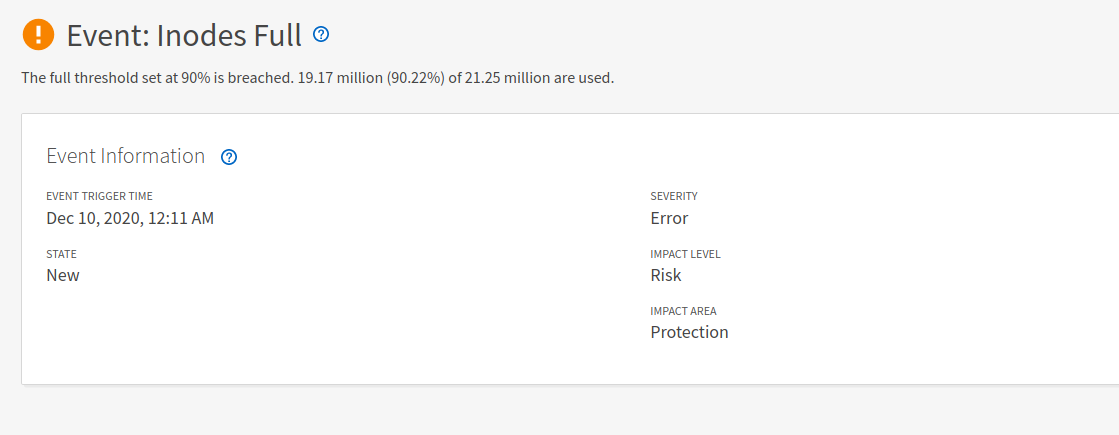The width and height of the screenshot is (1119, 435).
Task: Select the Dec 10, 2020, 12:11 AM timestamp
Action: coord(130,218)
